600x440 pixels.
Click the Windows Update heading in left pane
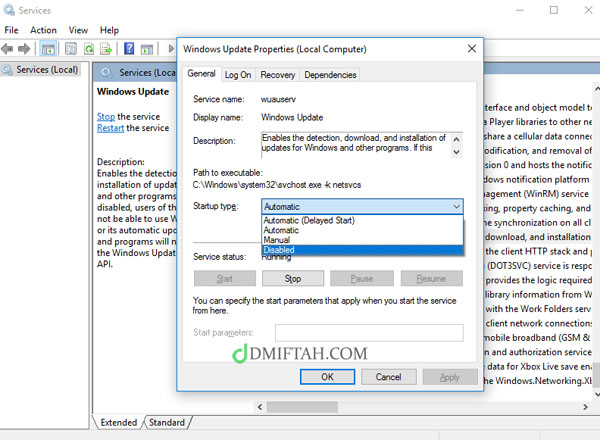(133, 92)
